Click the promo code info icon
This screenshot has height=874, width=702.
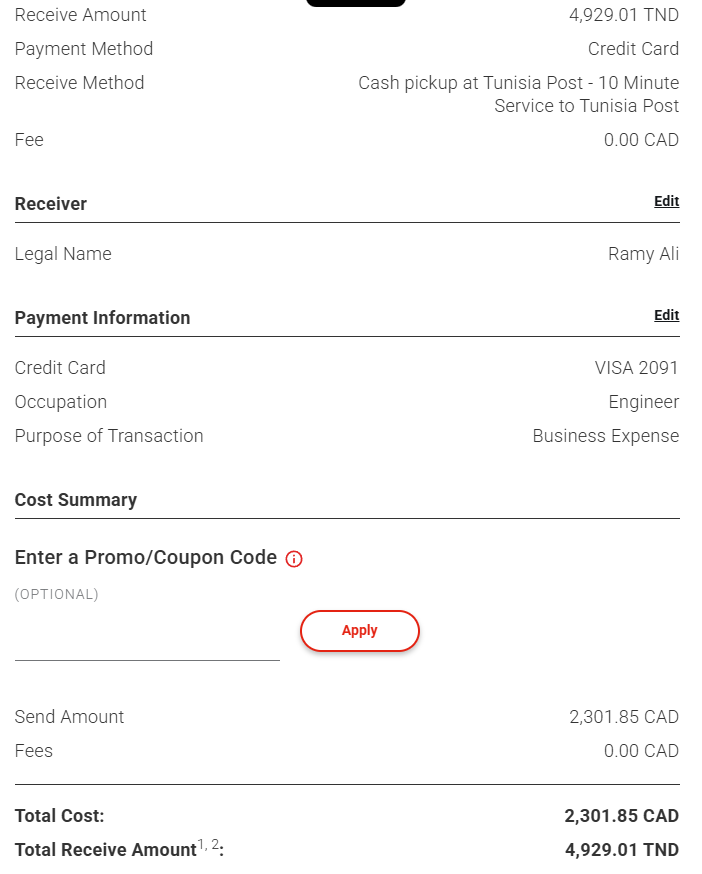click(x=294, y=559)
